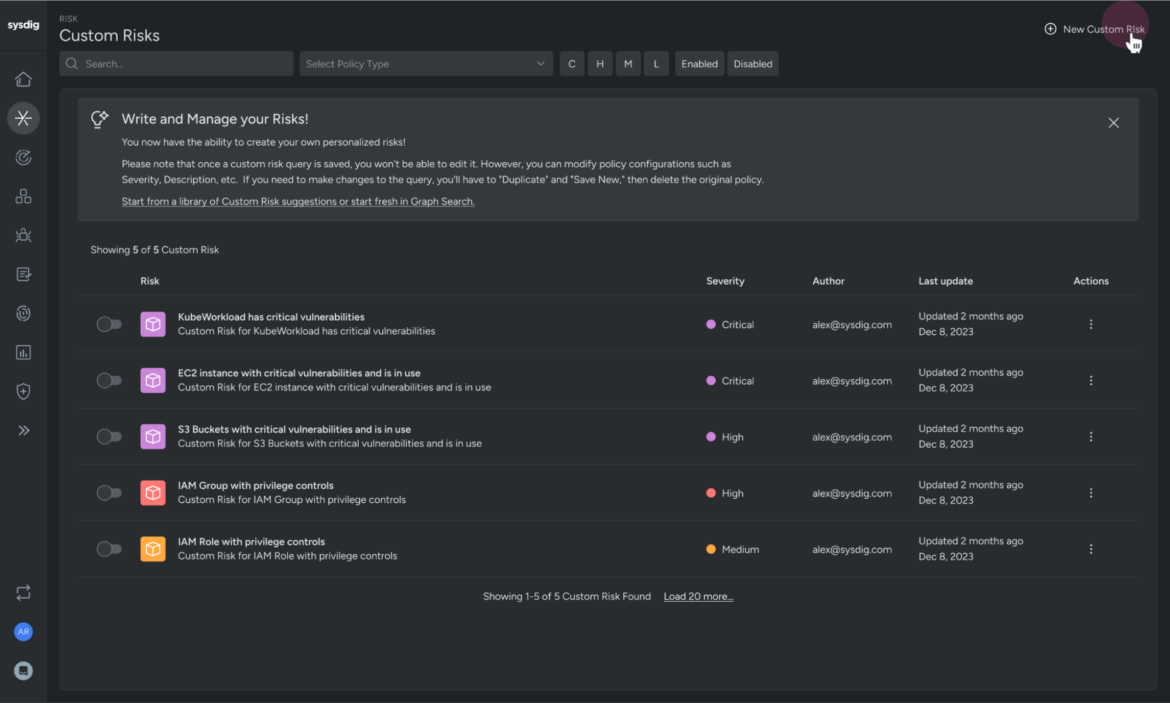The width and height of the screenshot is (1170, 703).
Task: Filter by Disabled risks
Action: coord(753,64)
